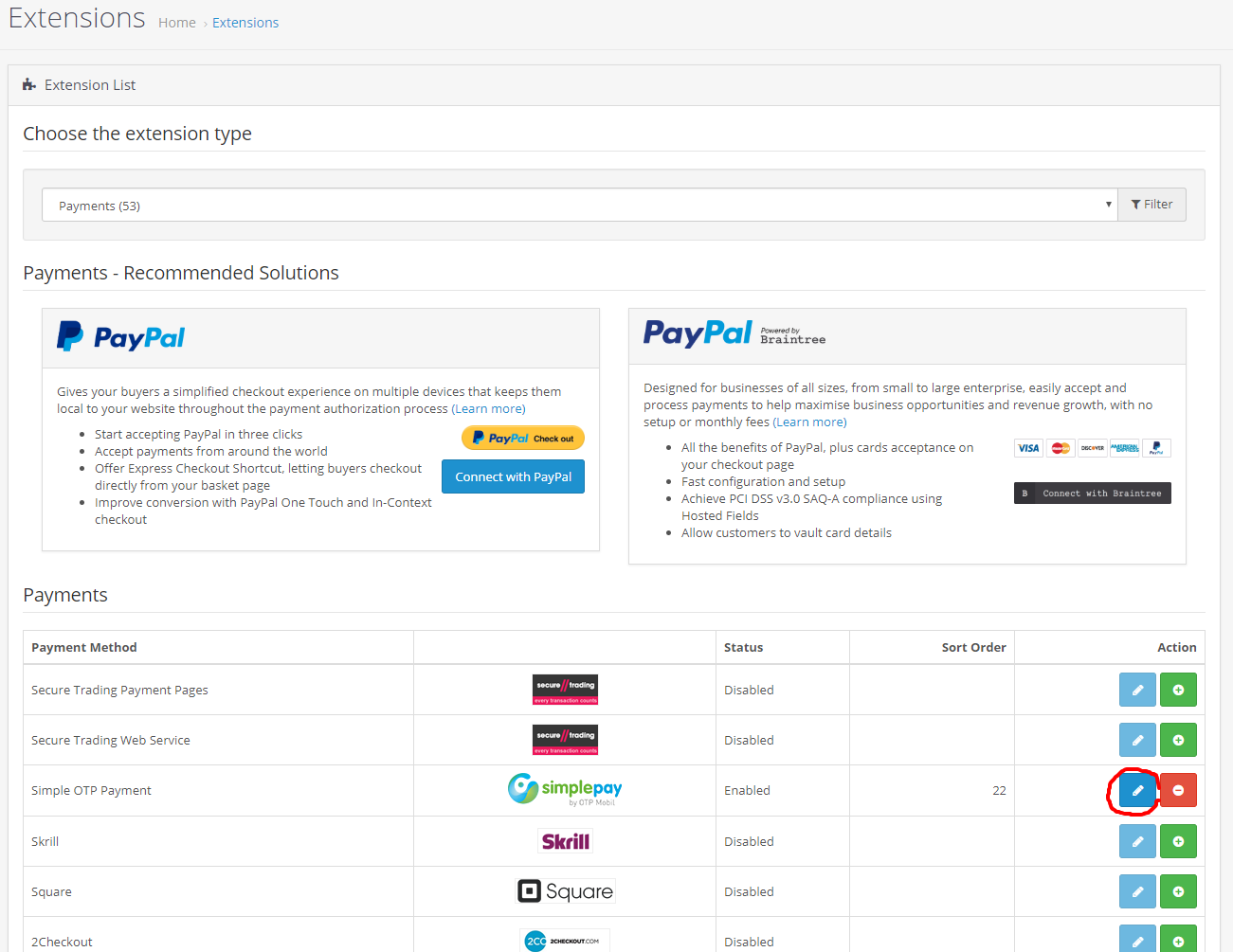The height and width of the screenshot is (952, 1233).
Task: Click Disabled status in Skrill row
Action: click(749, 841)
